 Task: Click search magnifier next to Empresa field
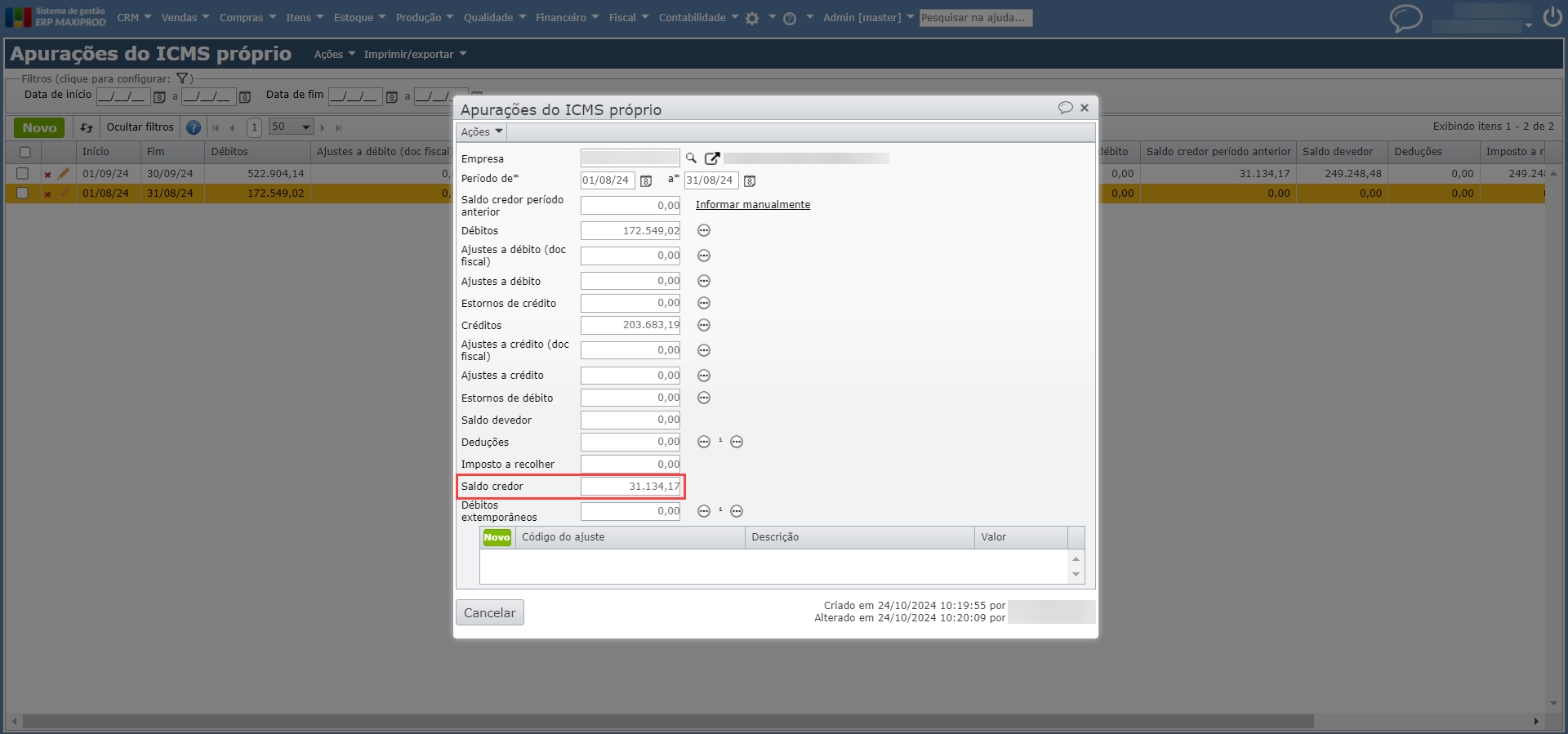[x=691, y=158]
